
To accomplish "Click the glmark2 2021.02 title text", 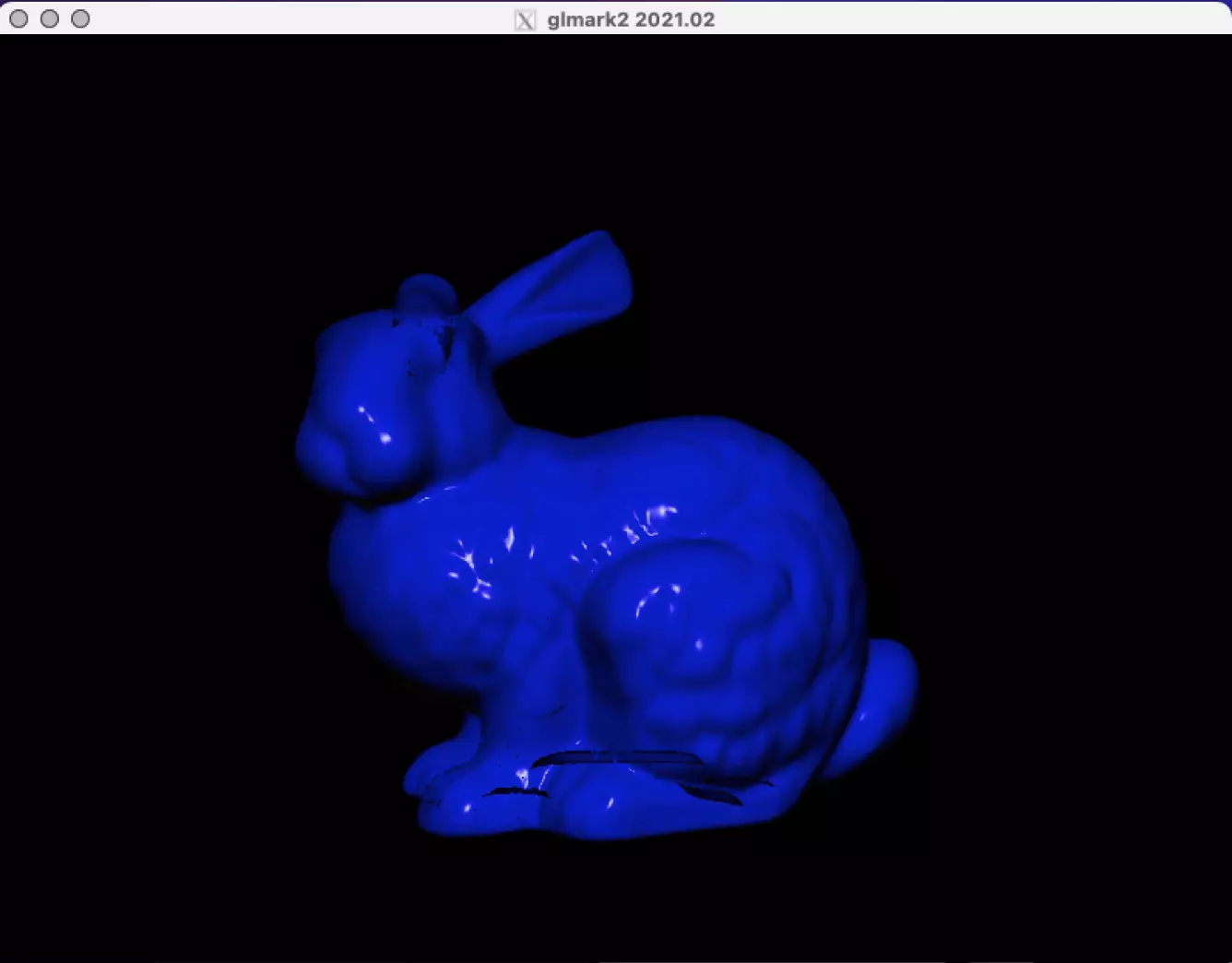I will 630,19.
